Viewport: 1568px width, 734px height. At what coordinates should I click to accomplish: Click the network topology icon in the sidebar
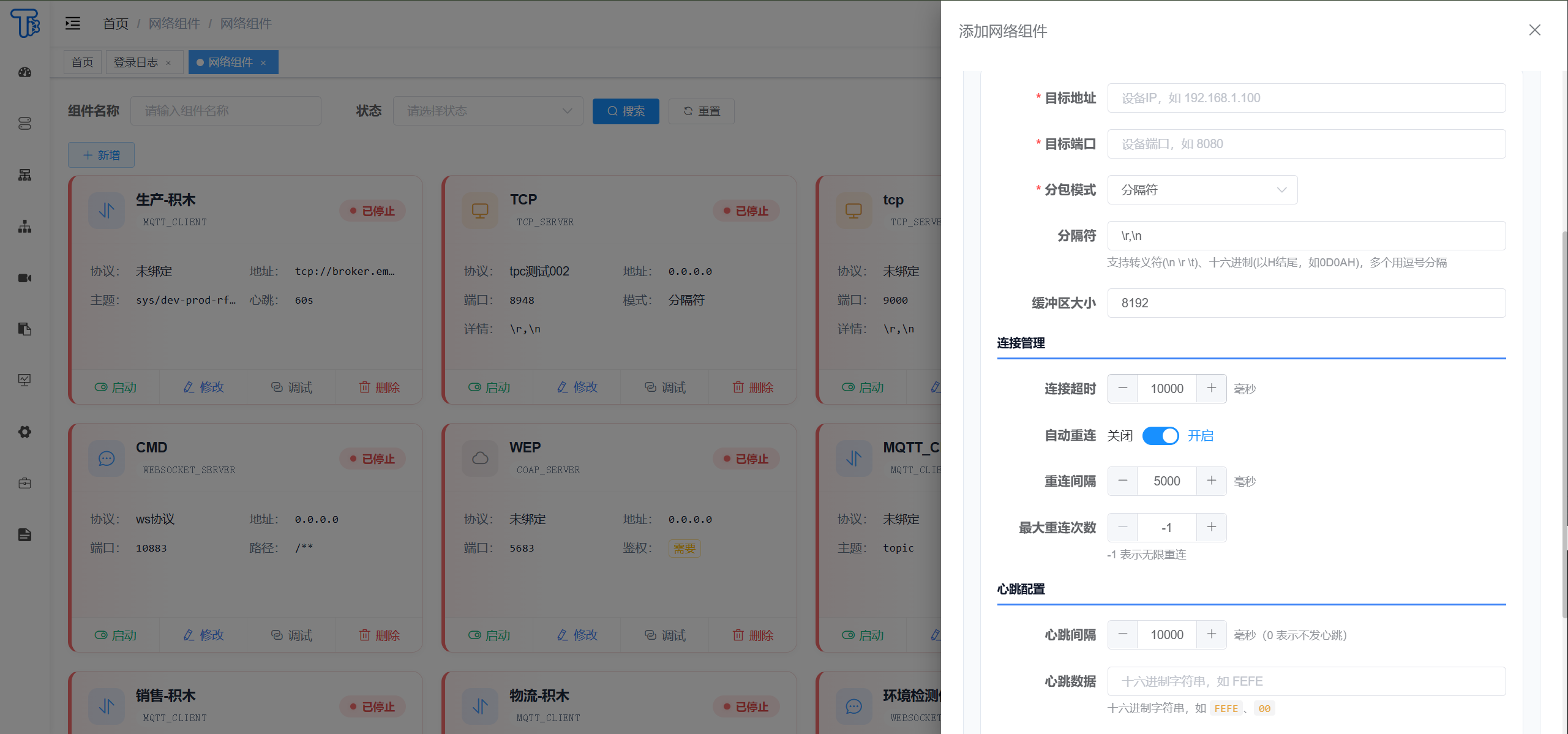click(x=24, y=227)
